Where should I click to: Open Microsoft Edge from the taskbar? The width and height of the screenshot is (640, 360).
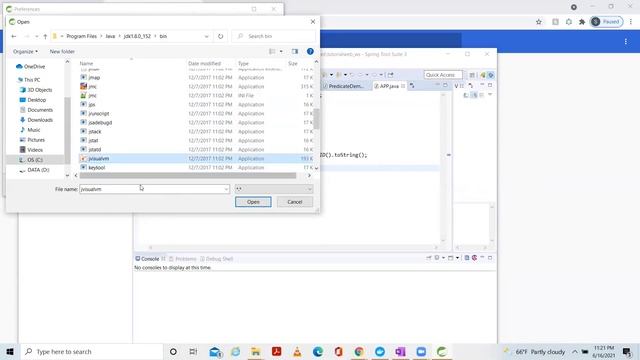(x=318, y=351)
